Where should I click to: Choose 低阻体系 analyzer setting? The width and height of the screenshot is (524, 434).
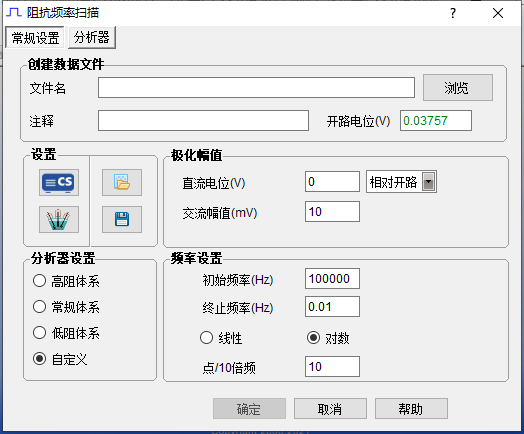66,333
